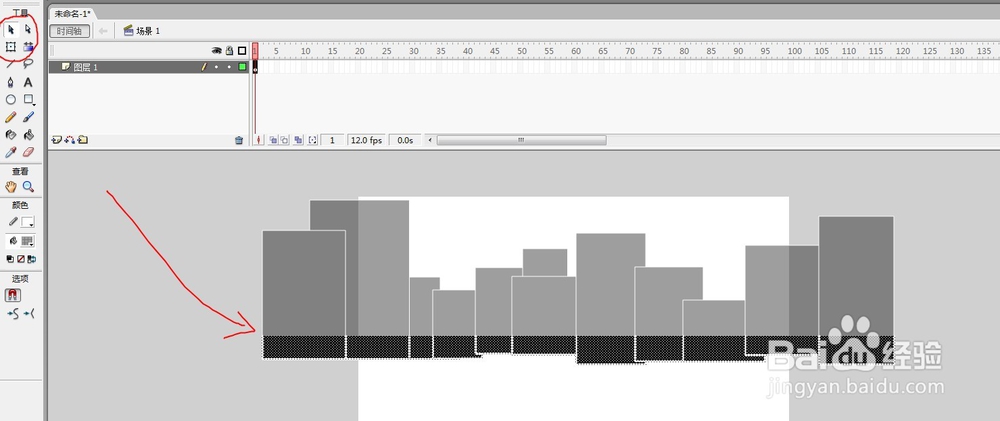Pick the Text tool labeled A
Viewport: 1000px width, 421px height.
click(x=28, y=82)
